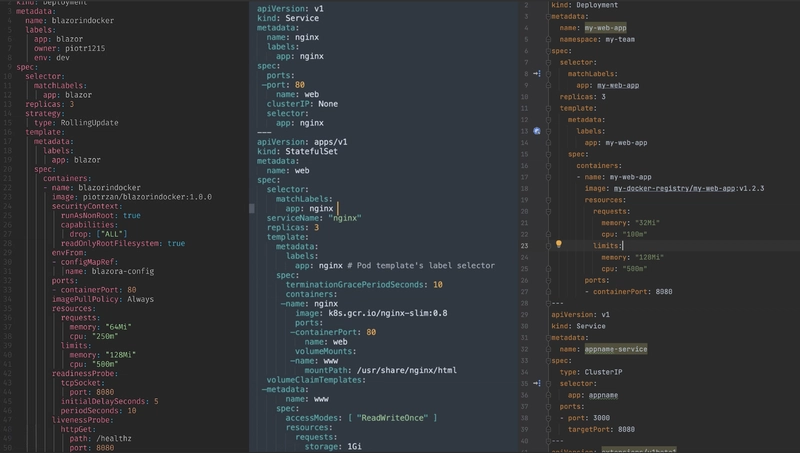
Task: Click 'mountPath: /usr/share/nginx/html' line
Action: point(381,370)
